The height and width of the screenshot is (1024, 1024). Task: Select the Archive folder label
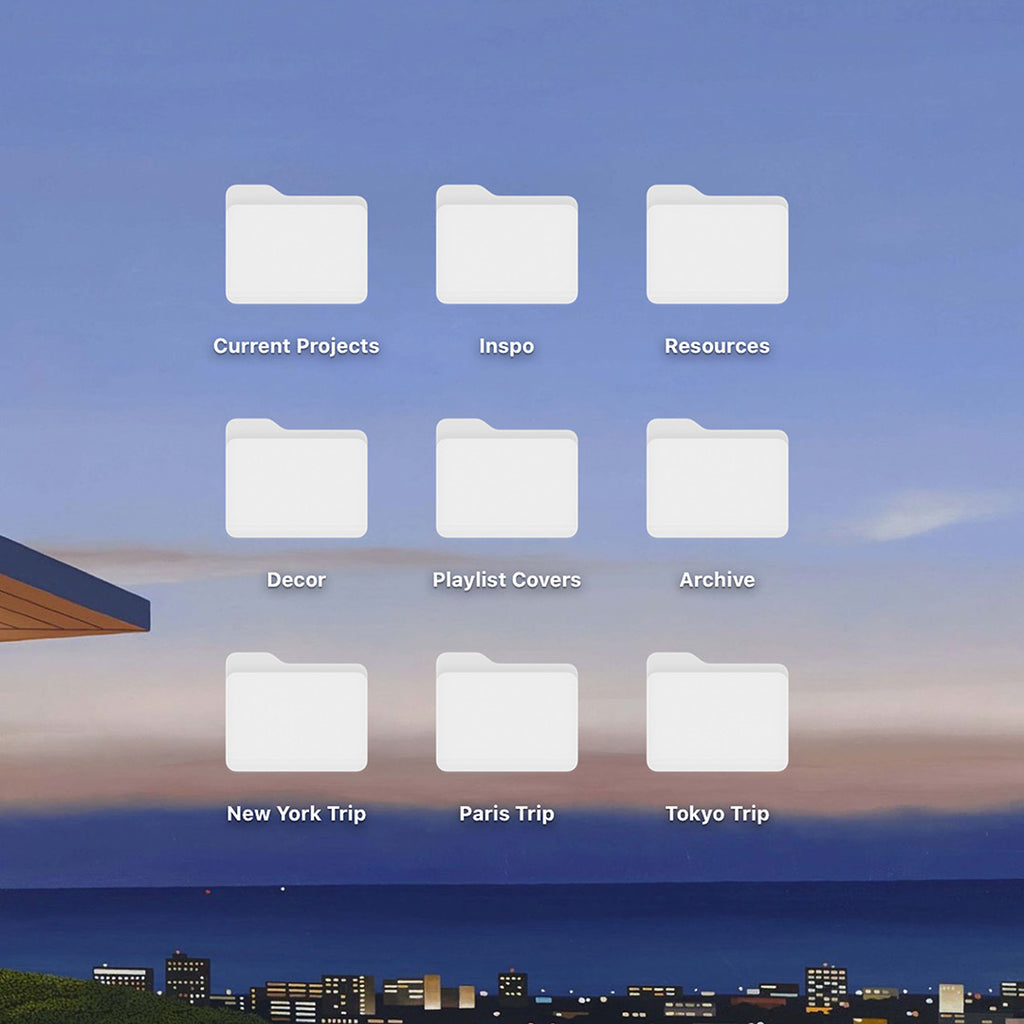tap(716, 580)
